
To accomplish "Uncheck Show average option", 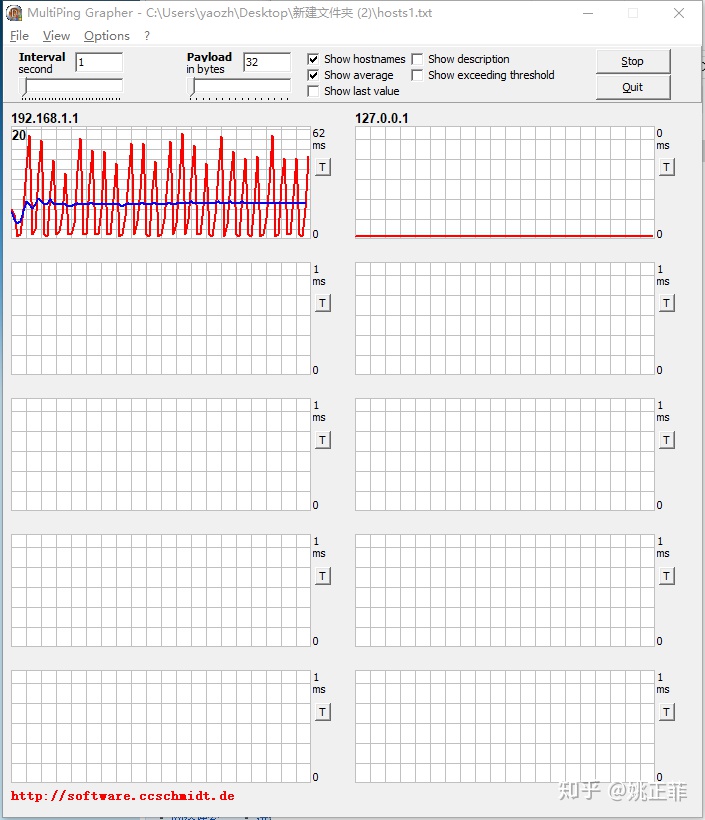I will [314, 75].
